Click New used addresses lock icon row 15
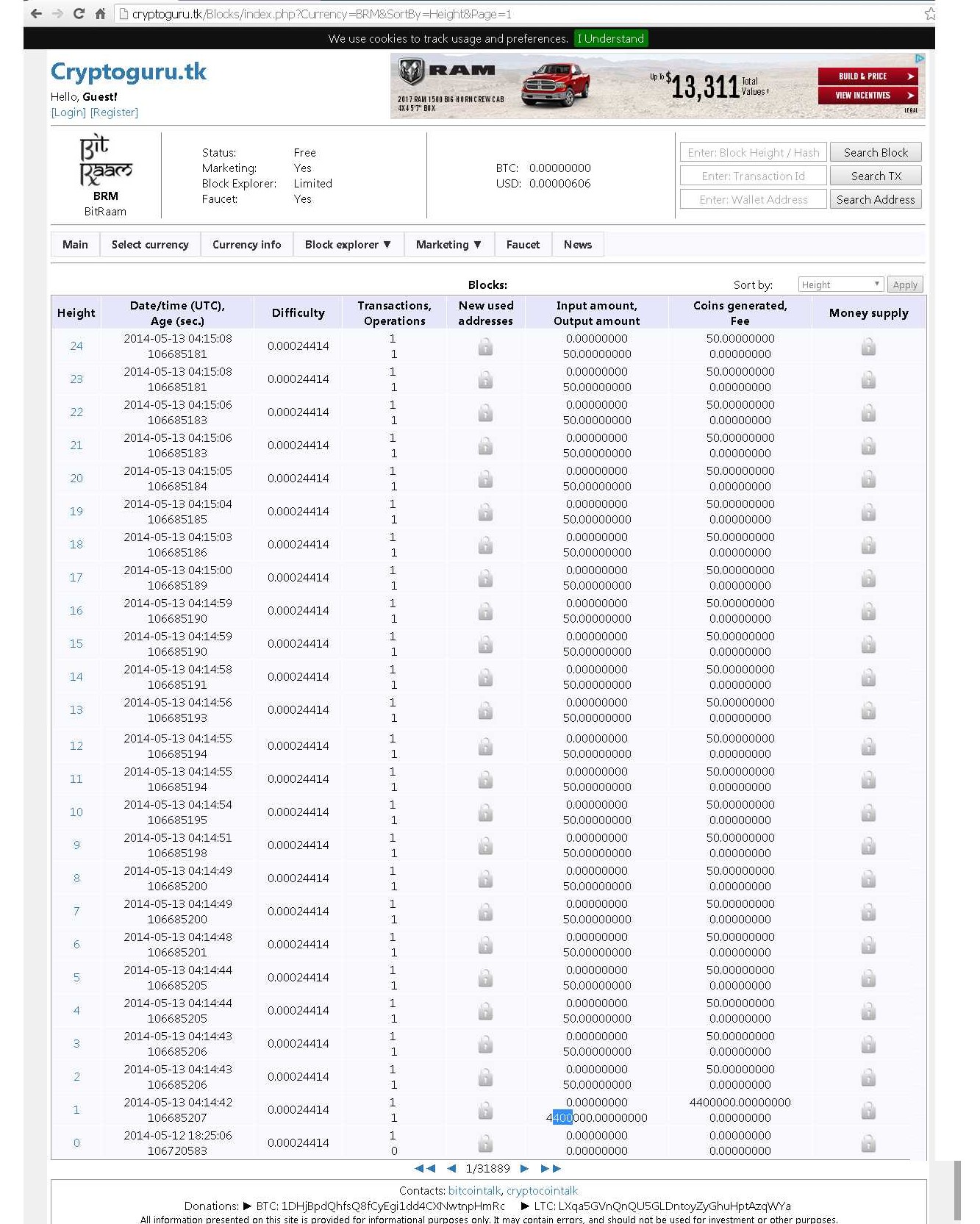 point(485,645)
